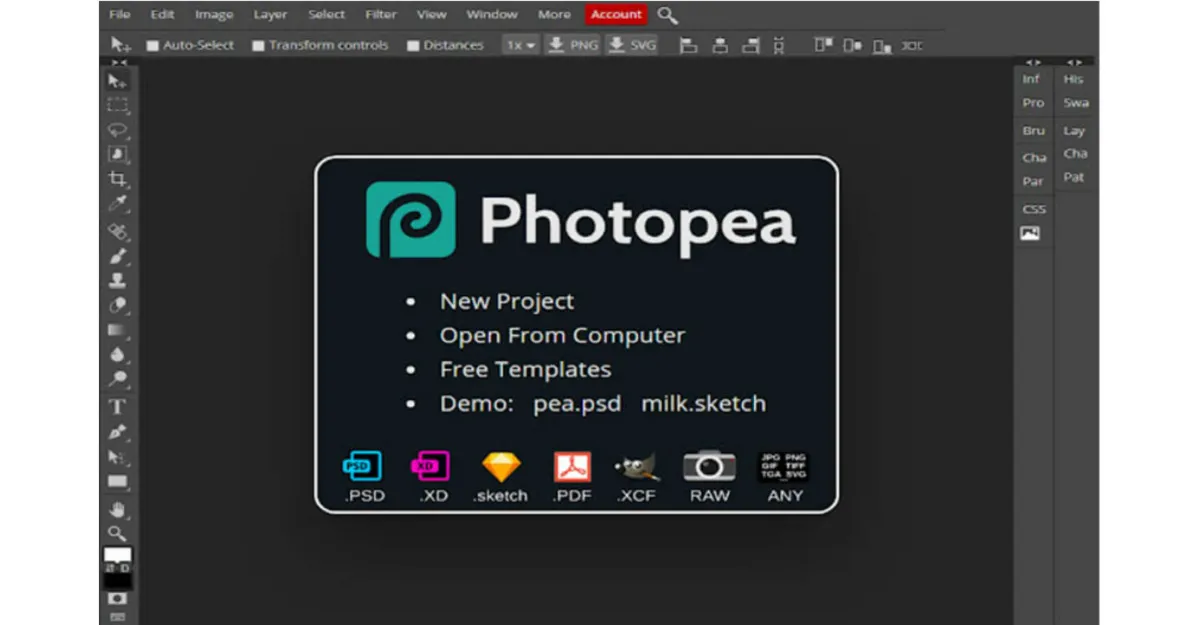Click the align right edges icon

pos(750,45)
